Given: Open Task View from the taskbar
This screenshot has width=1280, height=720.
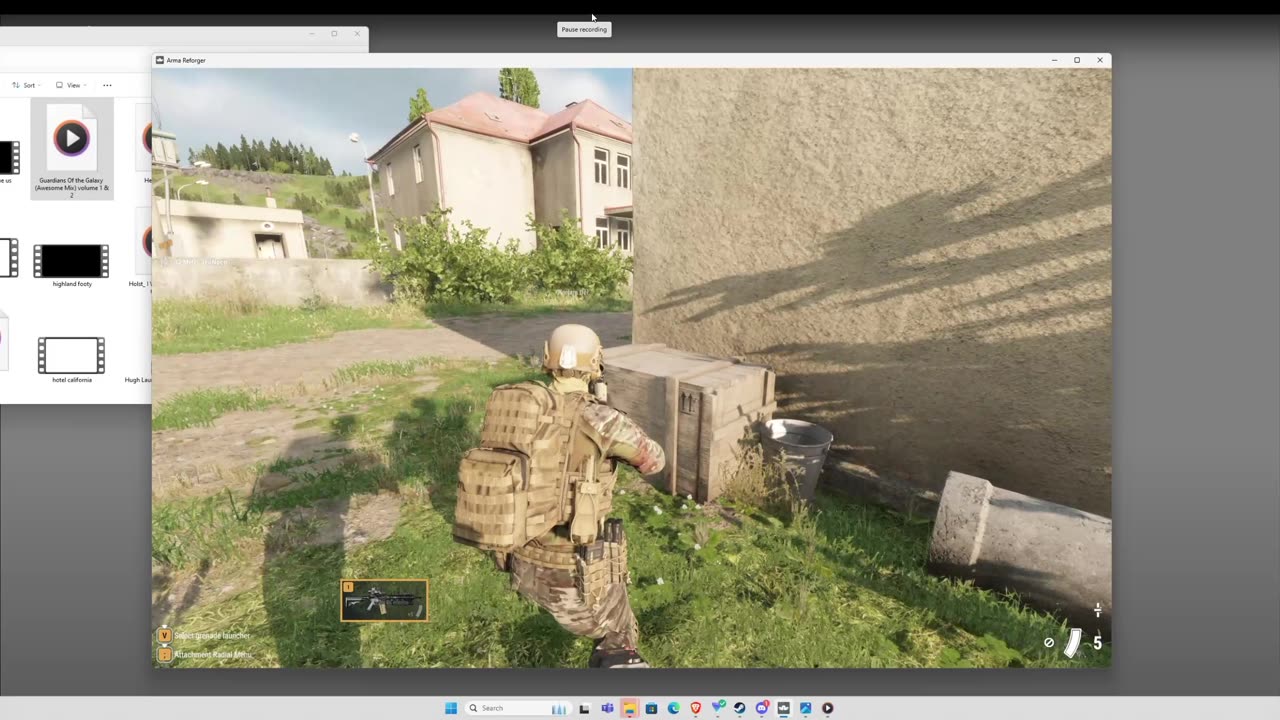Looking at the screenshot, I should (x=584, y=708).
